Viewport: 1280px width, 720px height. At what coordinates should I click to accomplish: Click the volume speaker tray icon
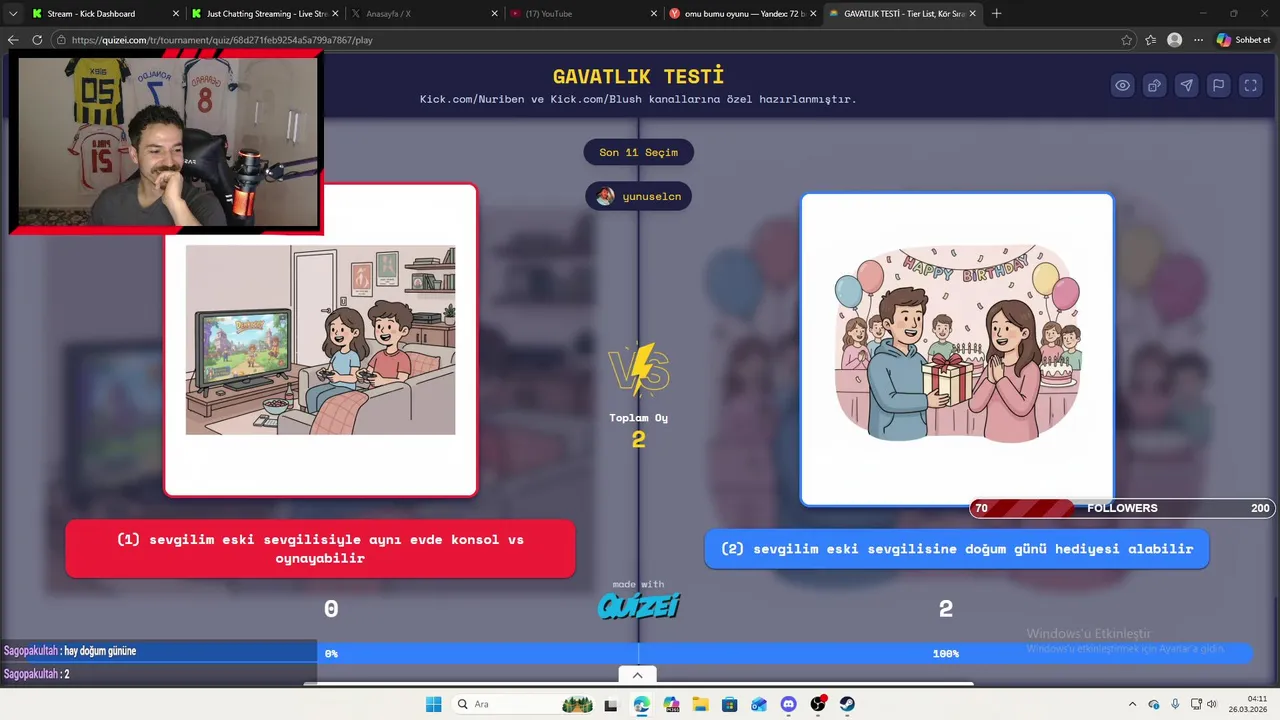1212,704
